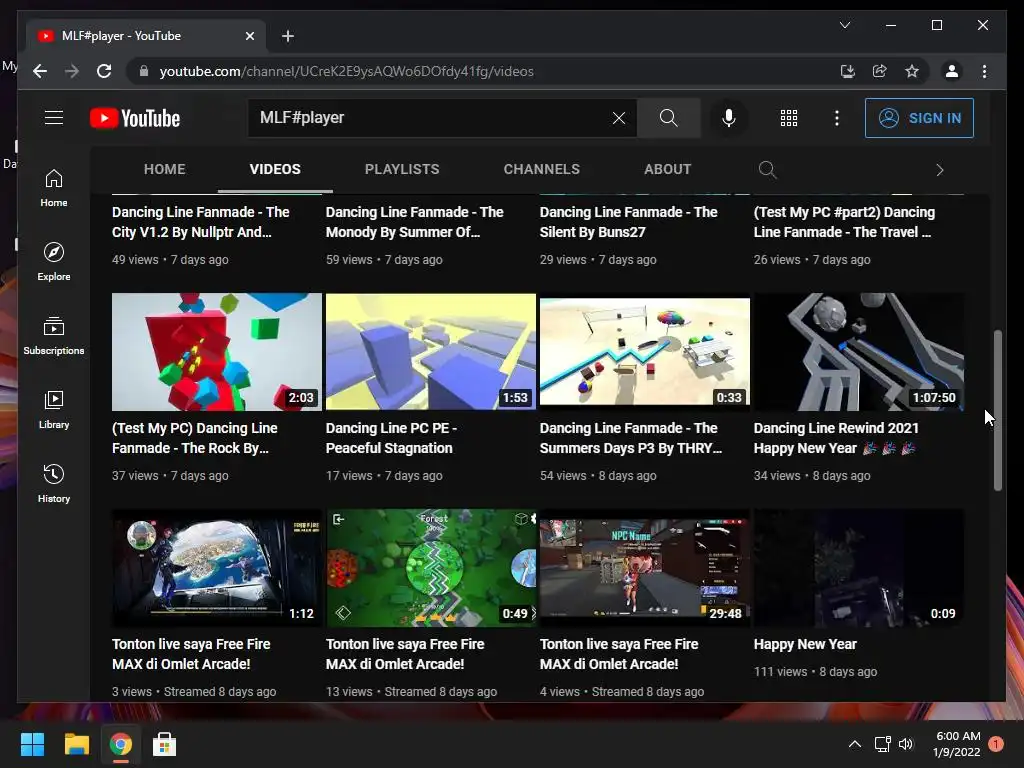Open Microsoft Store from the taskbar

[x=164, y=744]
